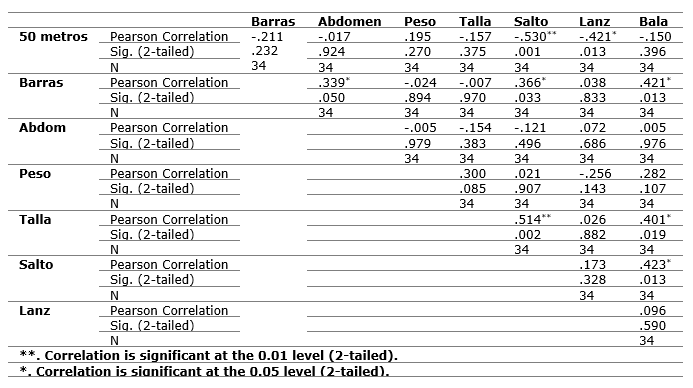Click the Salto column header
The image size is (693, 388).
[x=531, y=21]
